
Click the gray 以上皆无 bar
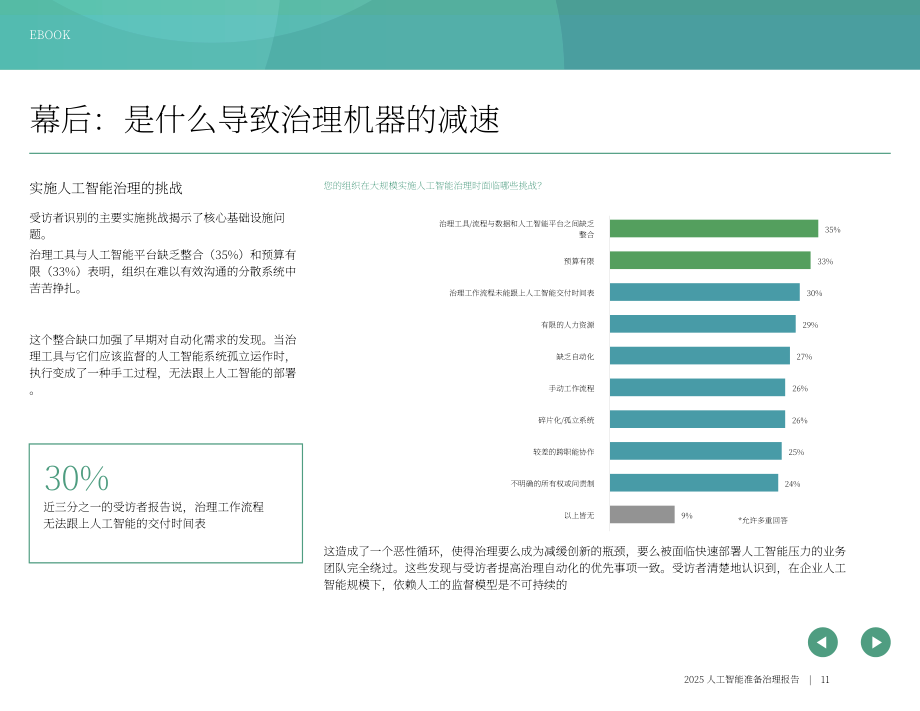click(642, 514)
